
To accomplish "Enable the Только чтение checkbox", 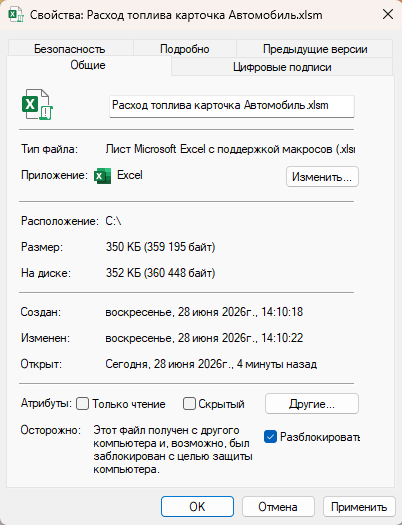I will tap(82, 403).
